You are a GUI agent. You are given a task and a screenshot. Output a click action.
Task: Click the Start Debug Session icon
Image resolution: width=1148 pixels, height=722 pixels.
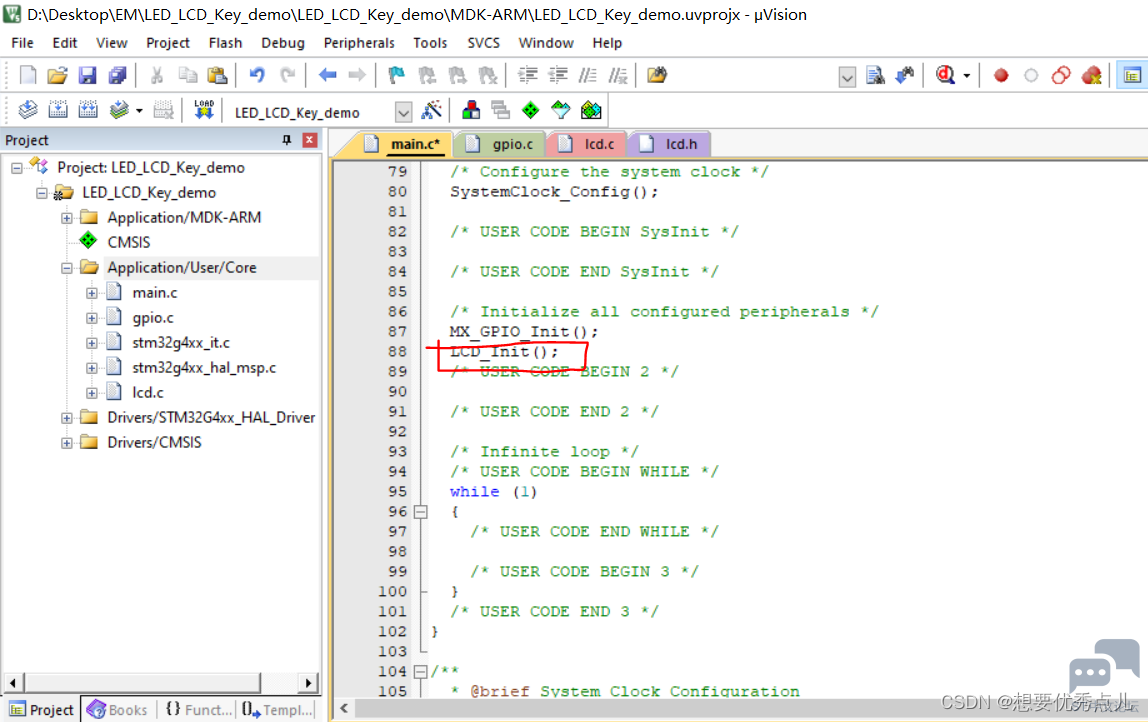point(945,75)
